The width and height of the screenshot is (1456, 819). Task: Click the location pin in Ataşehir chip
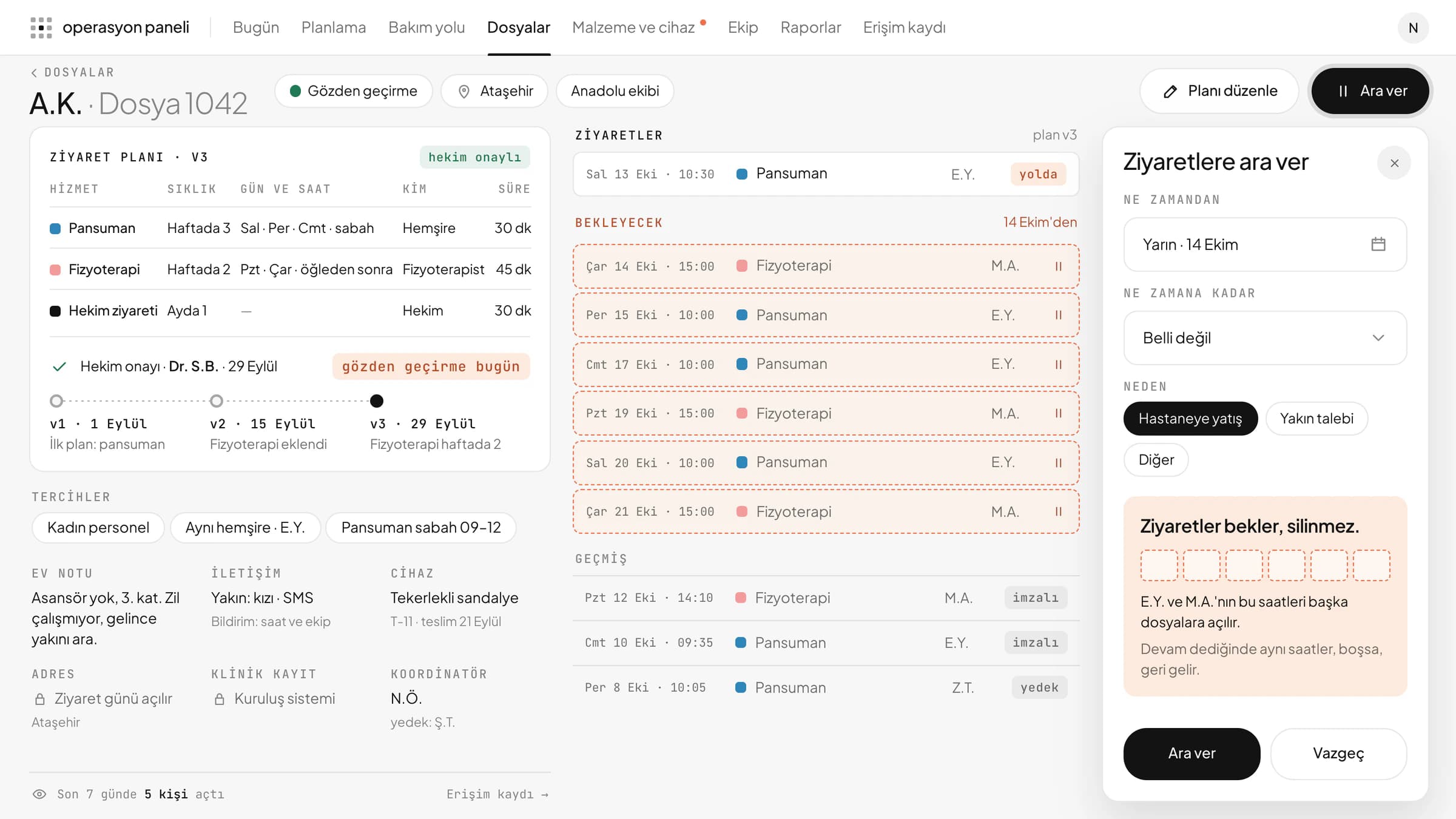pyautogui.click(x=464, y=91)
